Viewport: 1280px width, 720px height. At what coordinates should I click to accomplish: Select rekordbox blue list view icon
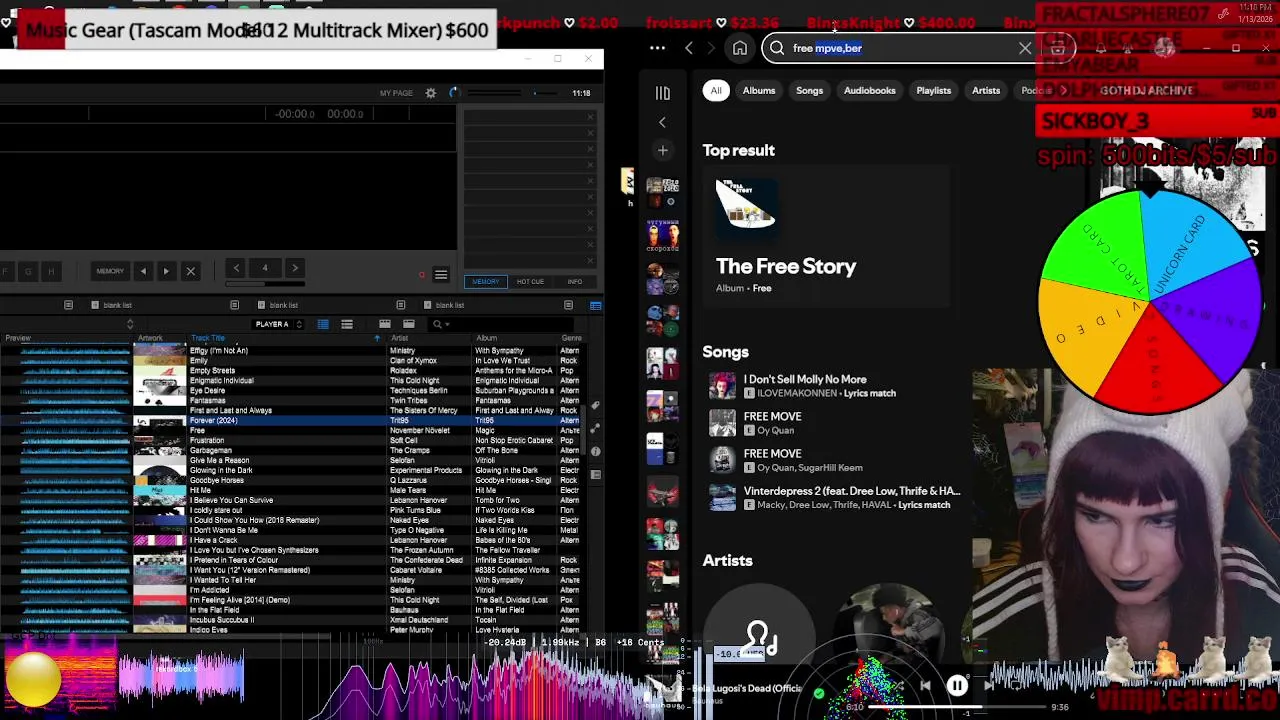(x=323, y=324)
